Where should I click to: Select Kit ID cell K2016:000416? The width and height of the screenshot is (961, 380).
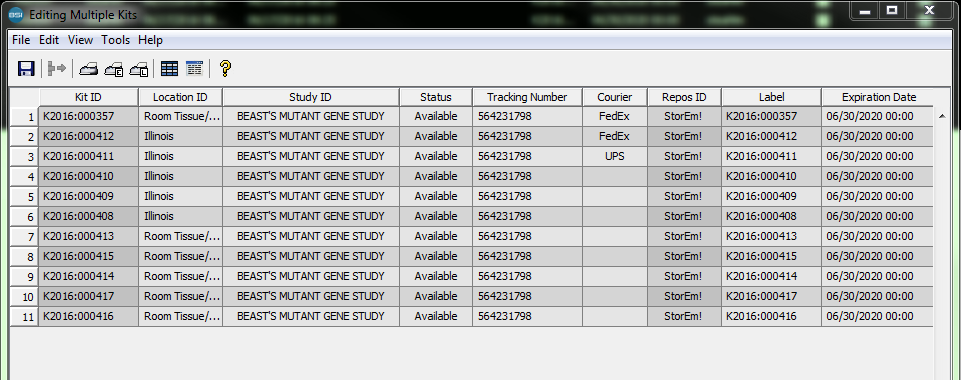pos(88,316)
